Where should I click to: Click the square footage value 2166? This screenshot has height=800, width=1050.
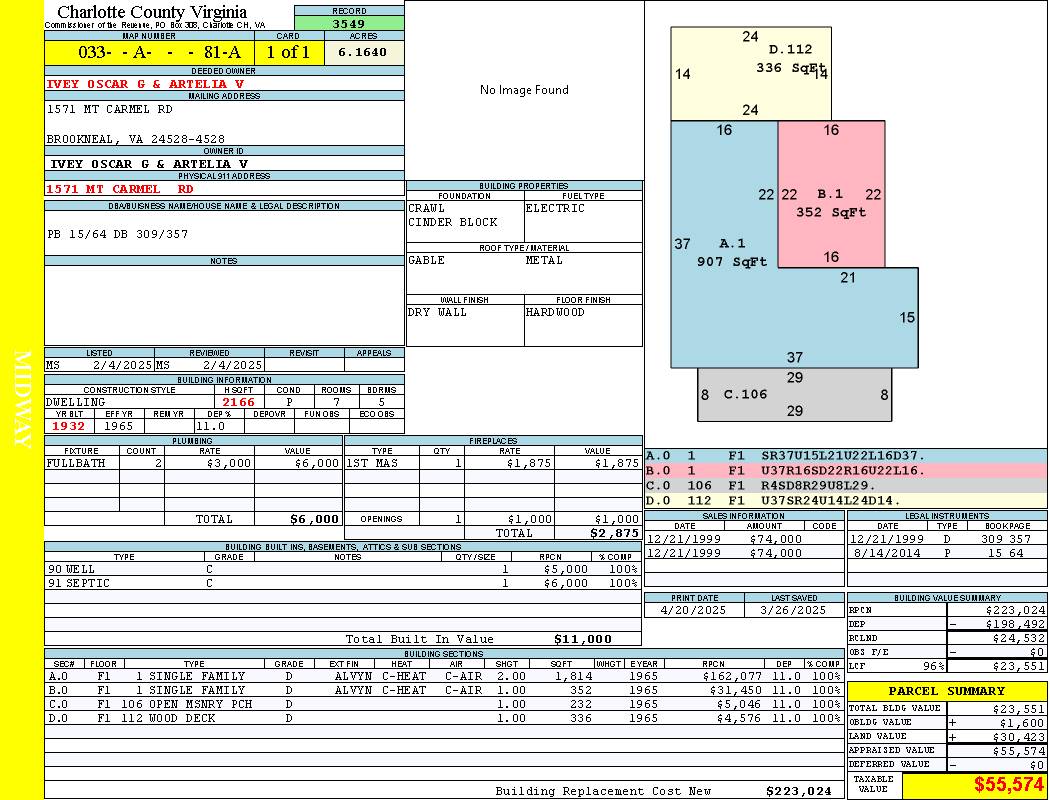[x=238, y=402]
